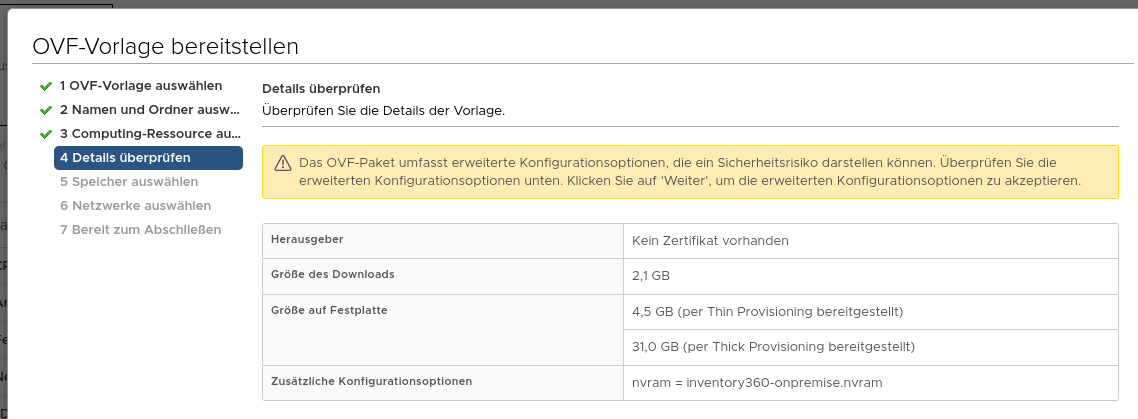Screen dimensions: 1138x419
Task: Click the green checkmark beside step 3
Action: pos(45,134)
